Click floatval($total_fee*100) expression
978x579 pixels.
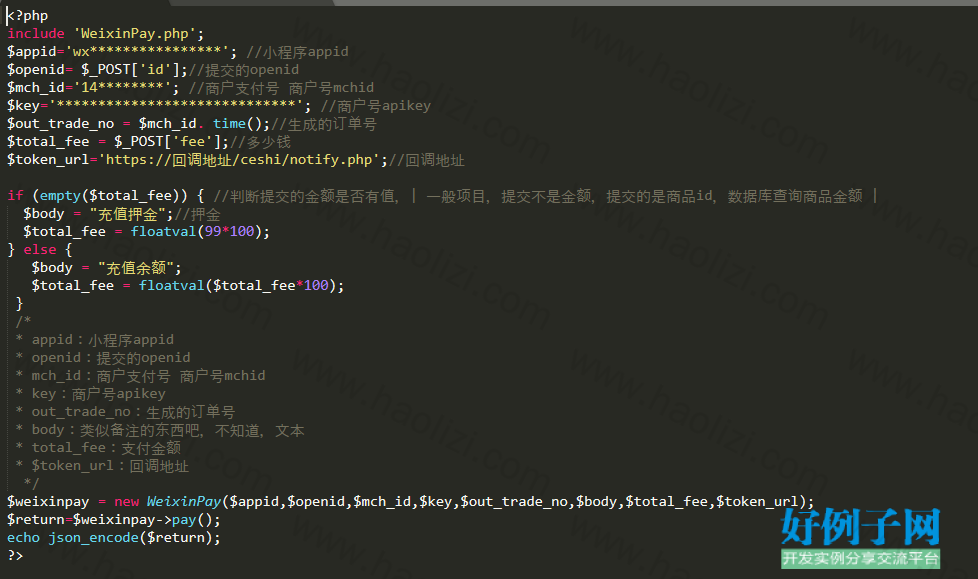pos(238,286)
